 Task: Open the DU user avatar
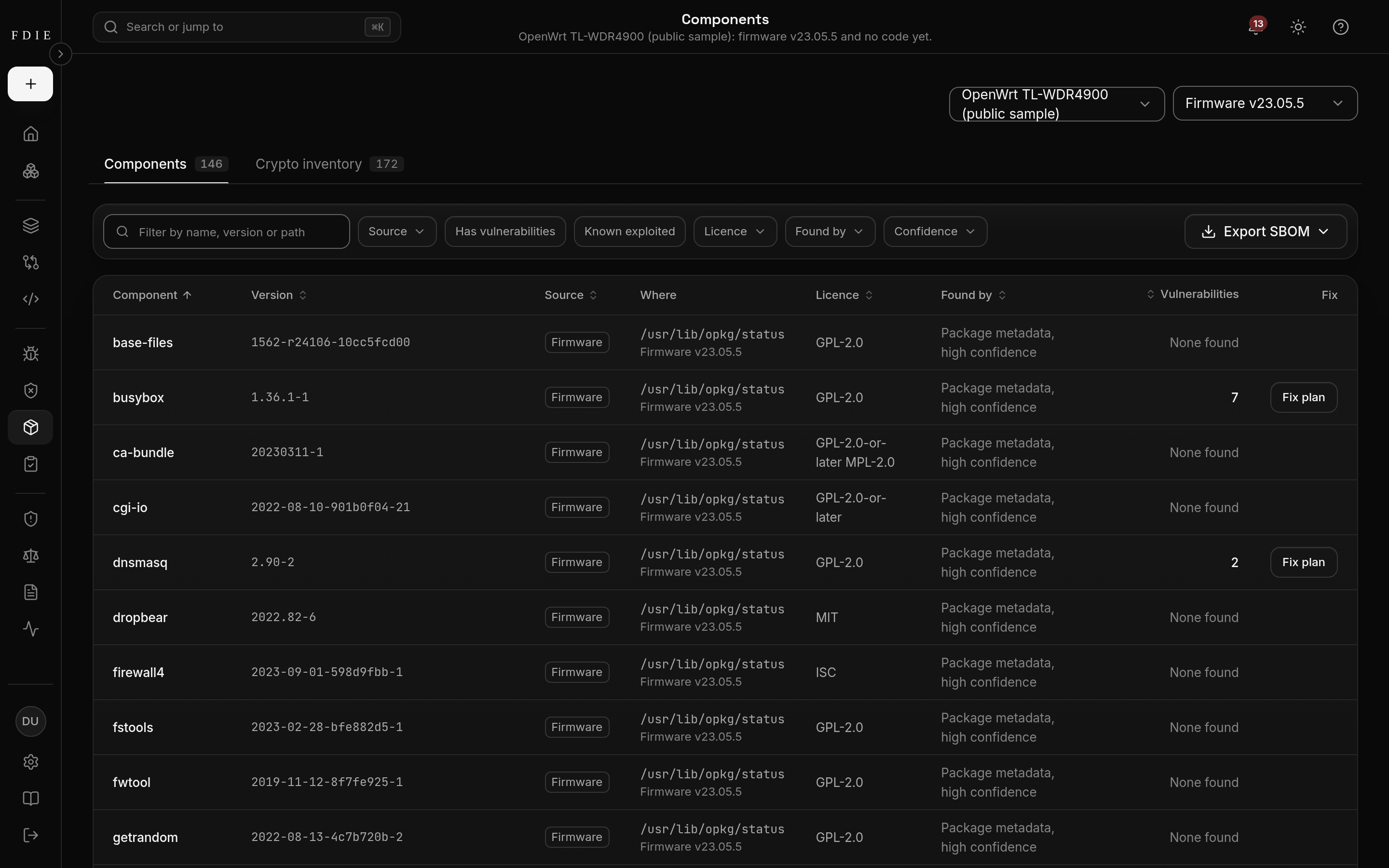[30, 721]
